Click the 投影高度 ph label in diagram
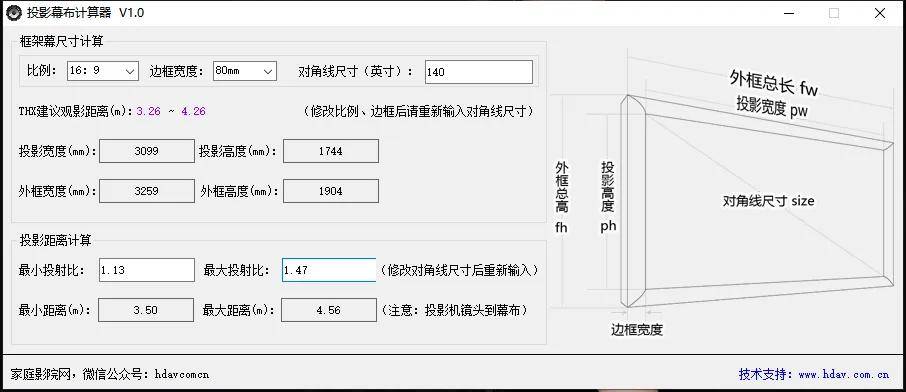 pyautogui.click(x=608, y=197)
